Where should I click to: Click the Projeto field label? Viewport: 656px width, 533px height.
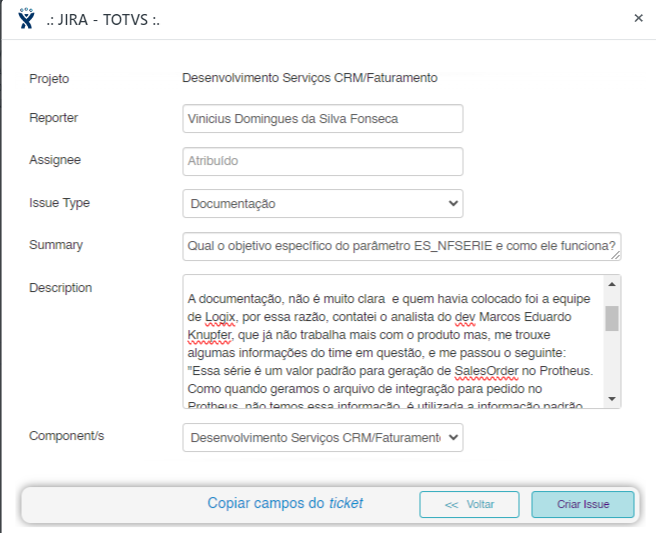[x=50, y=78]
